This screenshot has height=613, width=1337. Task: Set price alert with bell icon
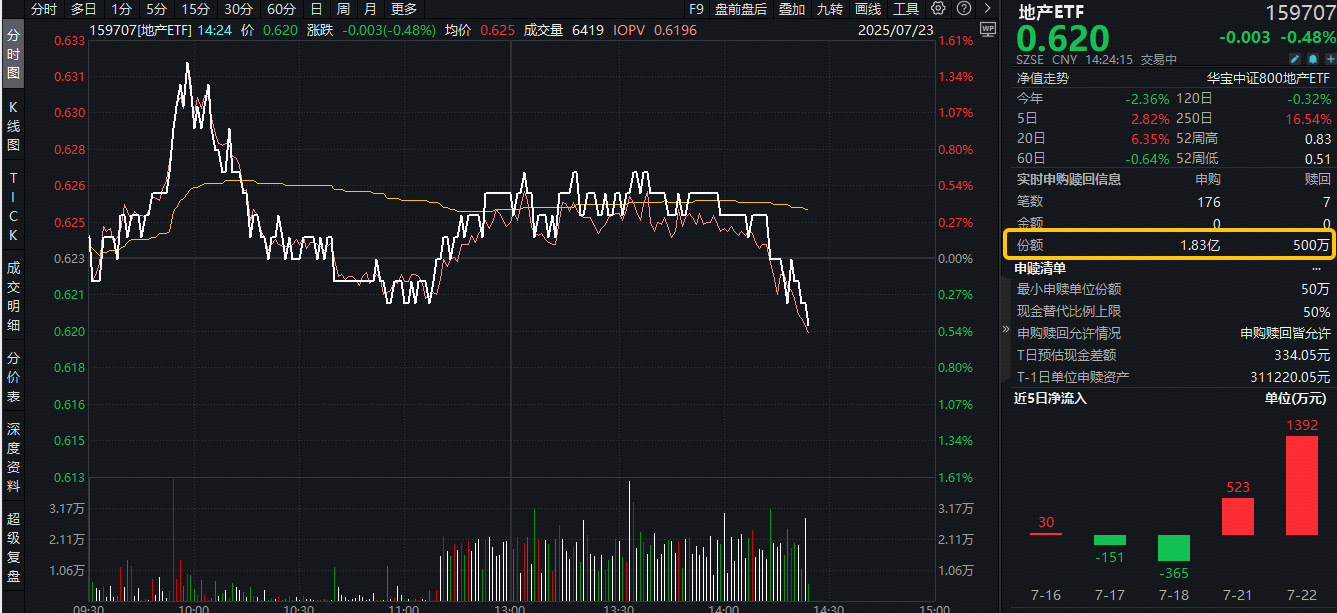click(1312, 60)
